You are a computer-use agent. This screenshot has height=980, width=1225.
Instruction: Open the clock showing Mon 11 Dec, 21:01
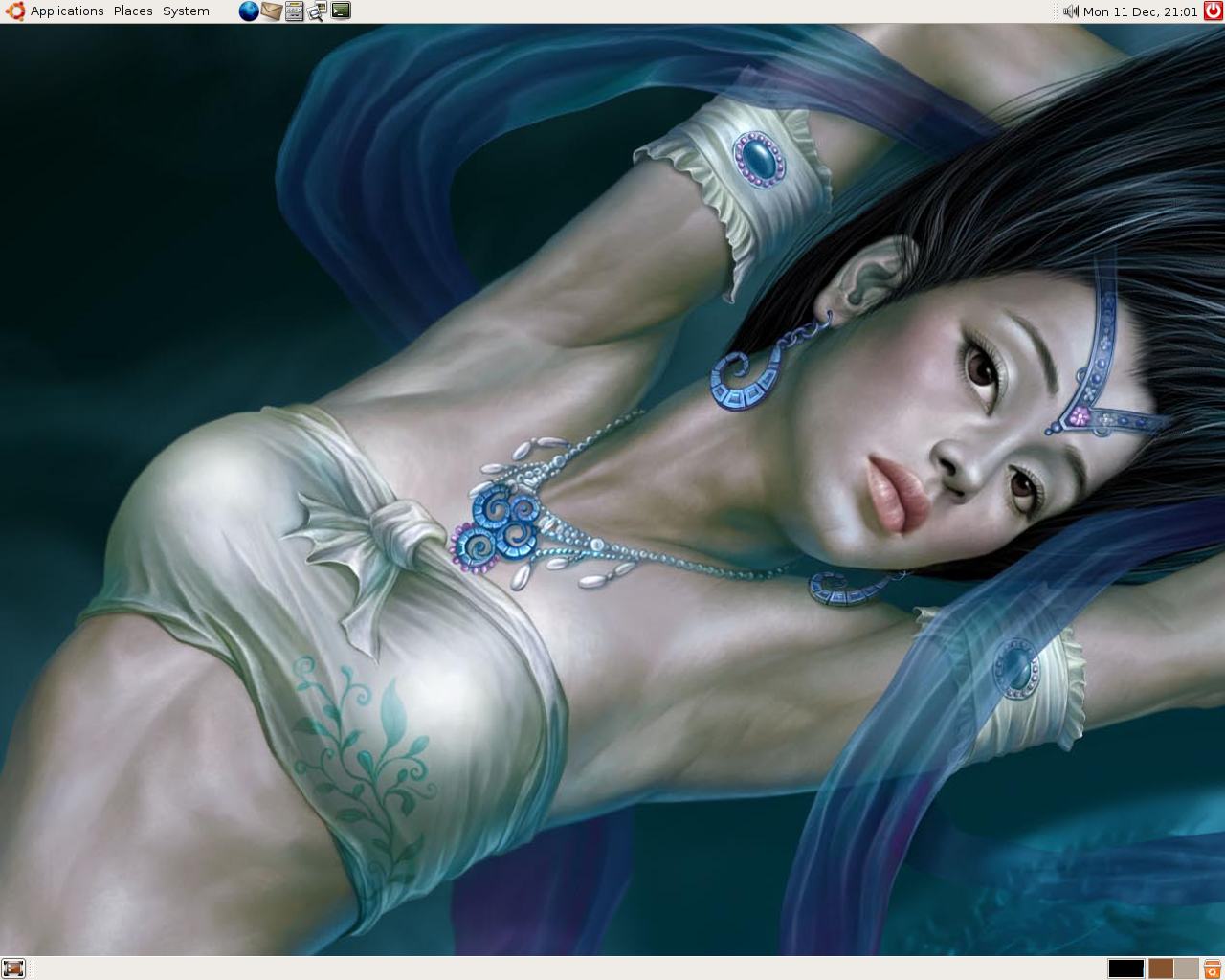pyautogui.click(x=1141, y=11)
